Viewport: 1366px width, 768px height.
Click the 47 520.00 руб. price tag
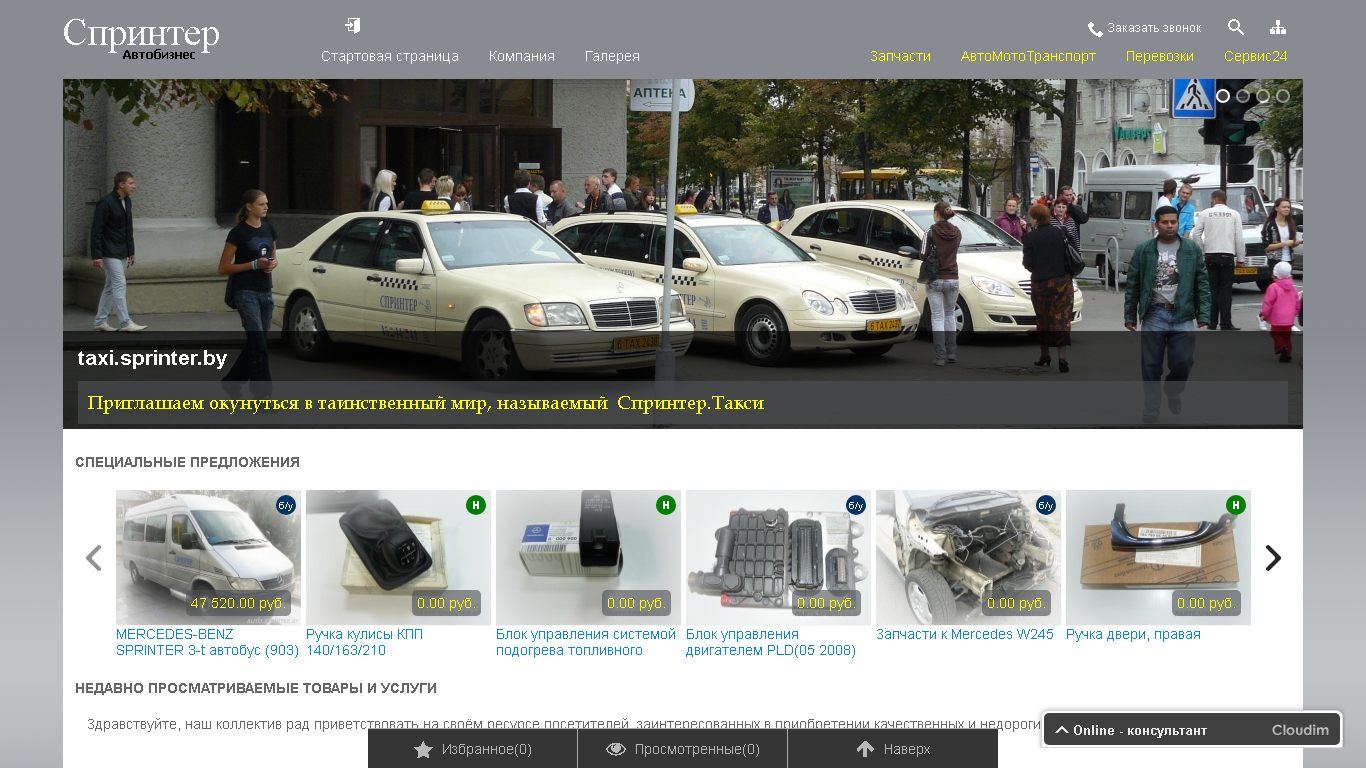pyautogui.click(x=238, y=603)
